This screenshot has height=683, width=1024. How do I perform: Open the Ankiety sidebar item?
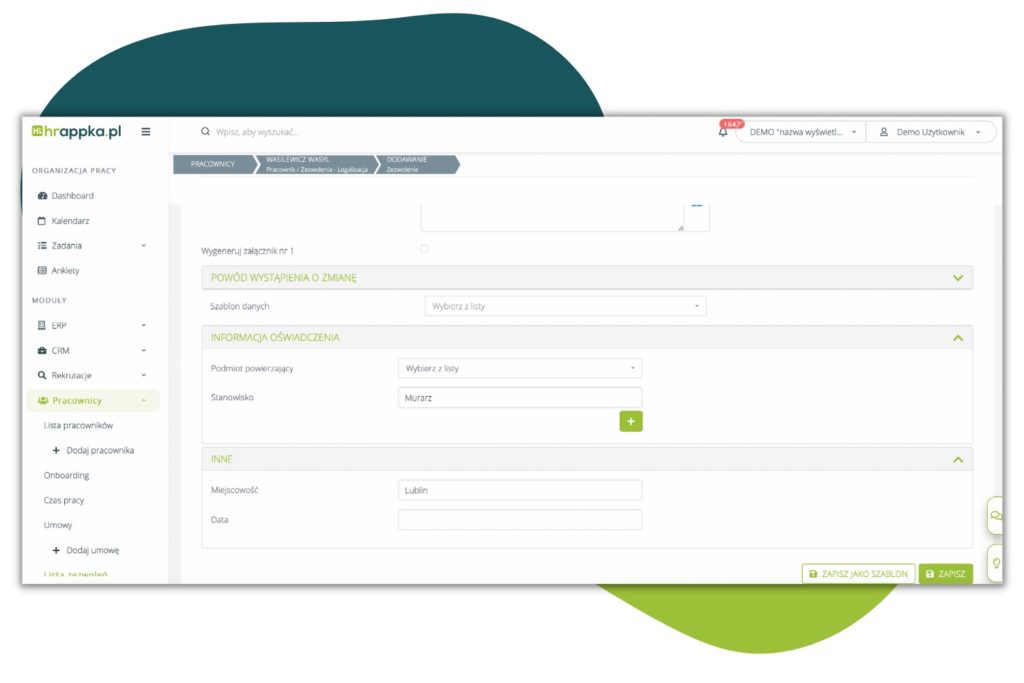(65, 271)
